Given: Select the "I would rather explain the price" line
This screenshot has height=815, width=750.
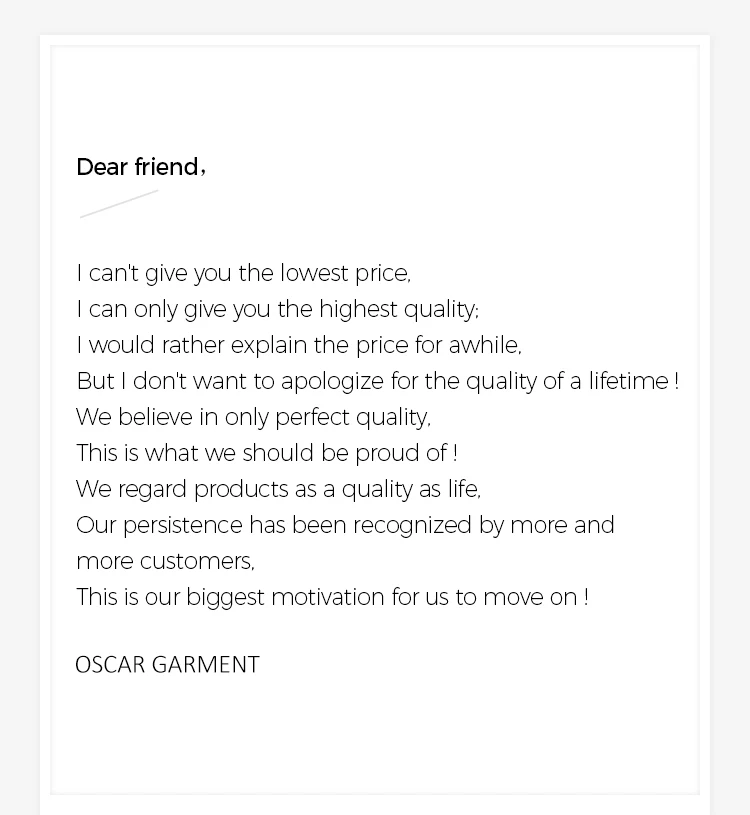Looking at the screenshot, I should point(298,345).
